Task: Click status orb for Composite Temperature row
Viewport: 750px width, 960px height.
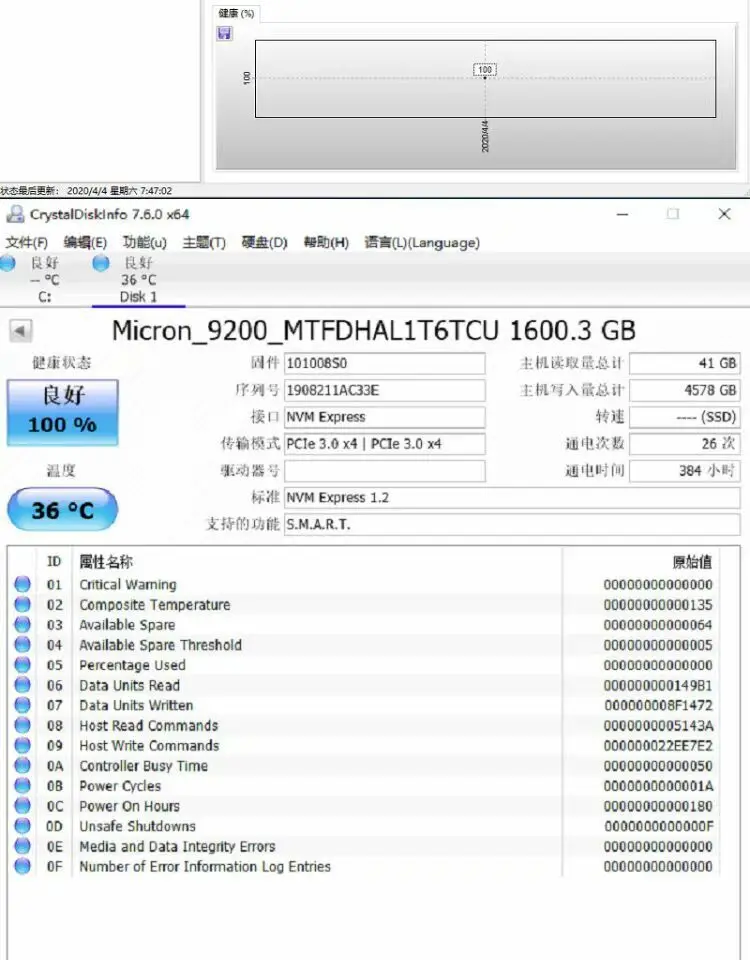Action: (x=23, y=604)
